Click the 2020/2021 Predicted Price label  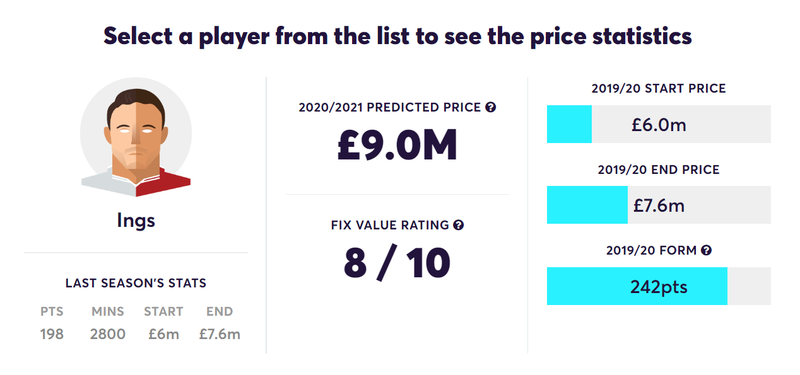(390, 107)
